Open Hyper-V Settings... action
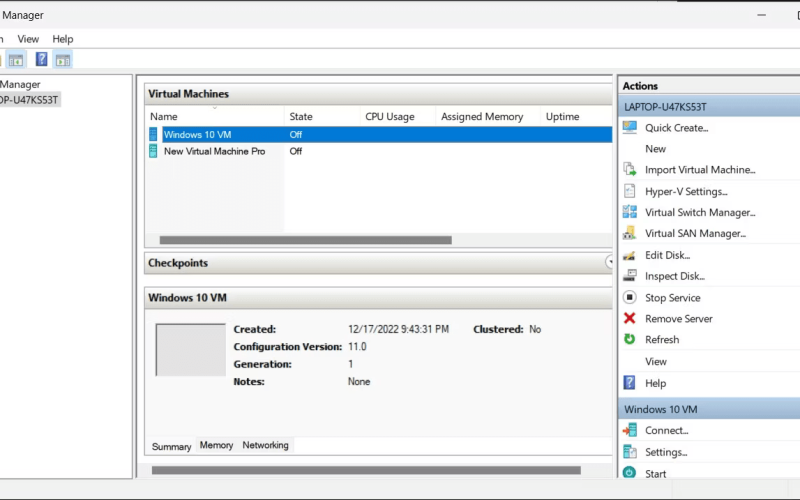The height and width of the screenshot is (500, 800). tap(686, 191)
